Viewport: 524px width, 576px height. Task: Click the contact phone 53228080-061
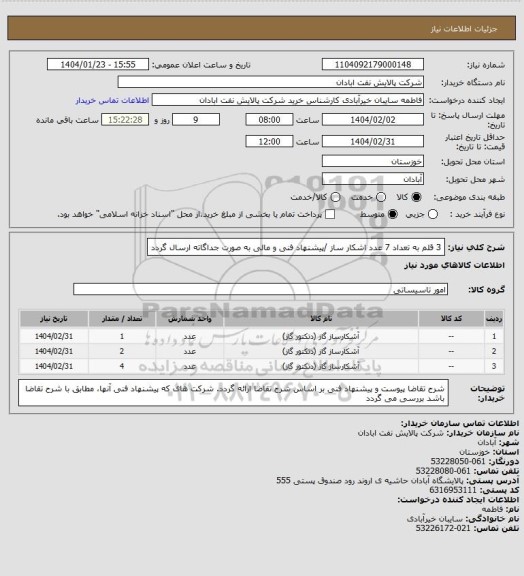pyautogui.click(x=443, y=471)
